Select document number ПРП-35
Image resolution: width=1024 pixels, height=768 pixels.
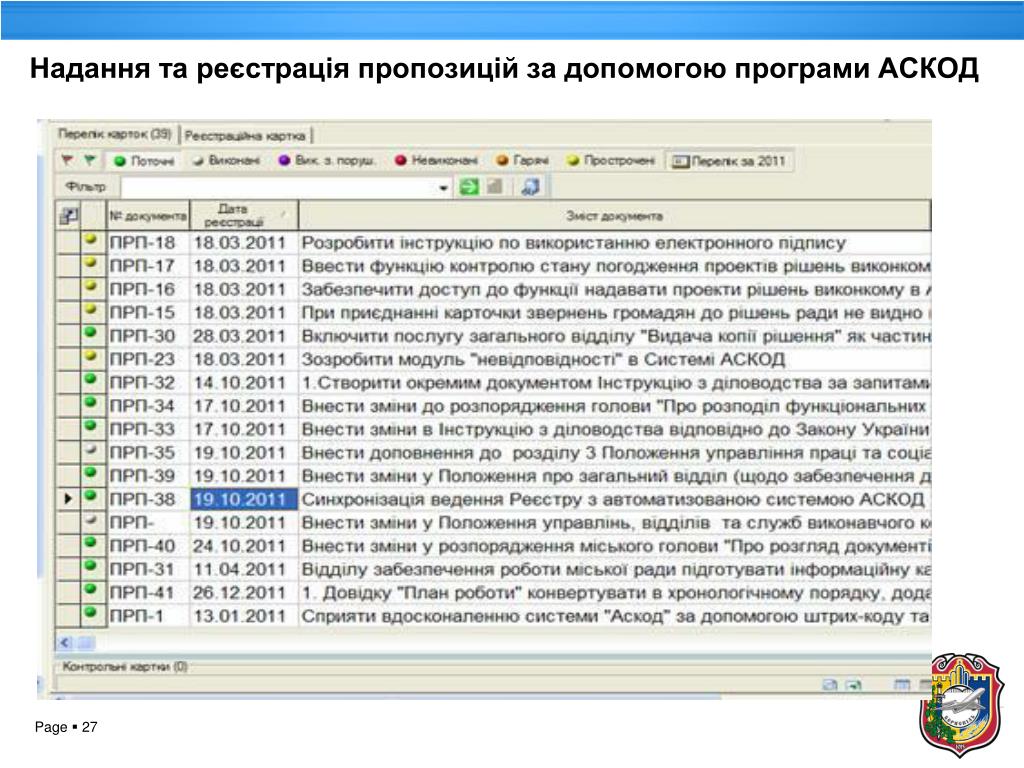(x=142, y=453)
